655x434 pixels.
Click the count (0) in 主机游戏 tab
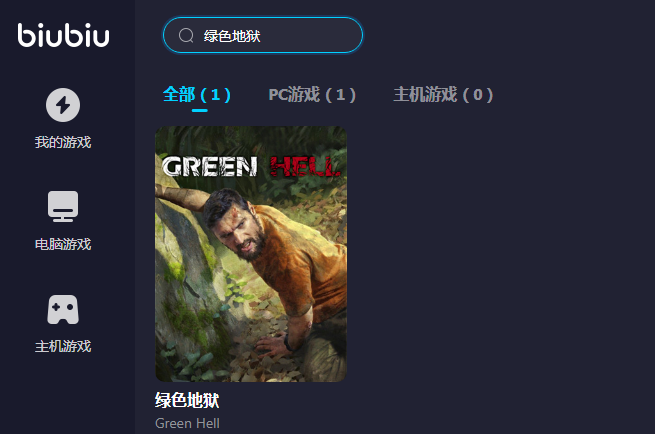[478, 95]
